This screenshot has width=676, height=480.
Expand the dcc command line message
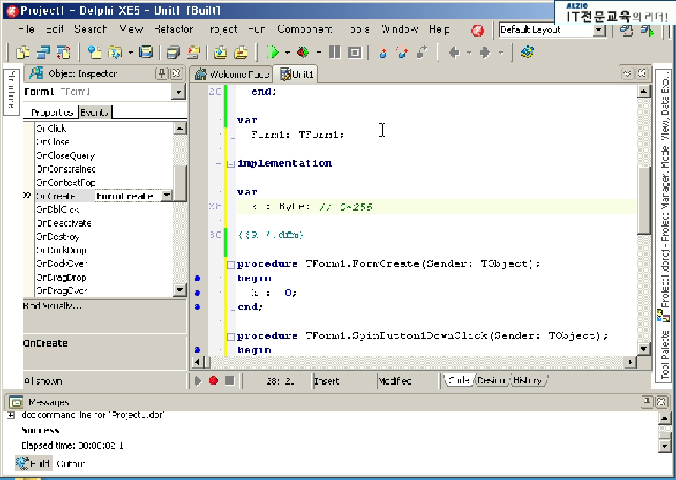11,415
